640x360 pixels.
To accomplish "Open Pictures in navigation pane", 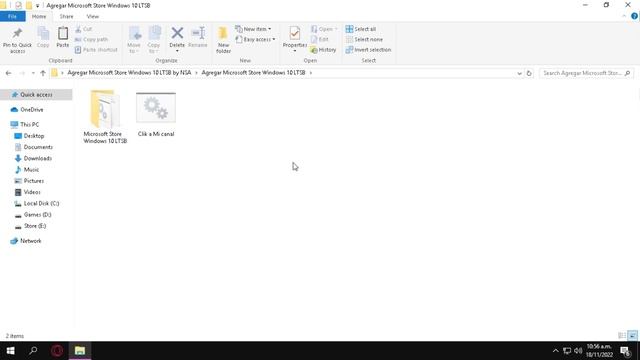I will click(x=33, y=181).
